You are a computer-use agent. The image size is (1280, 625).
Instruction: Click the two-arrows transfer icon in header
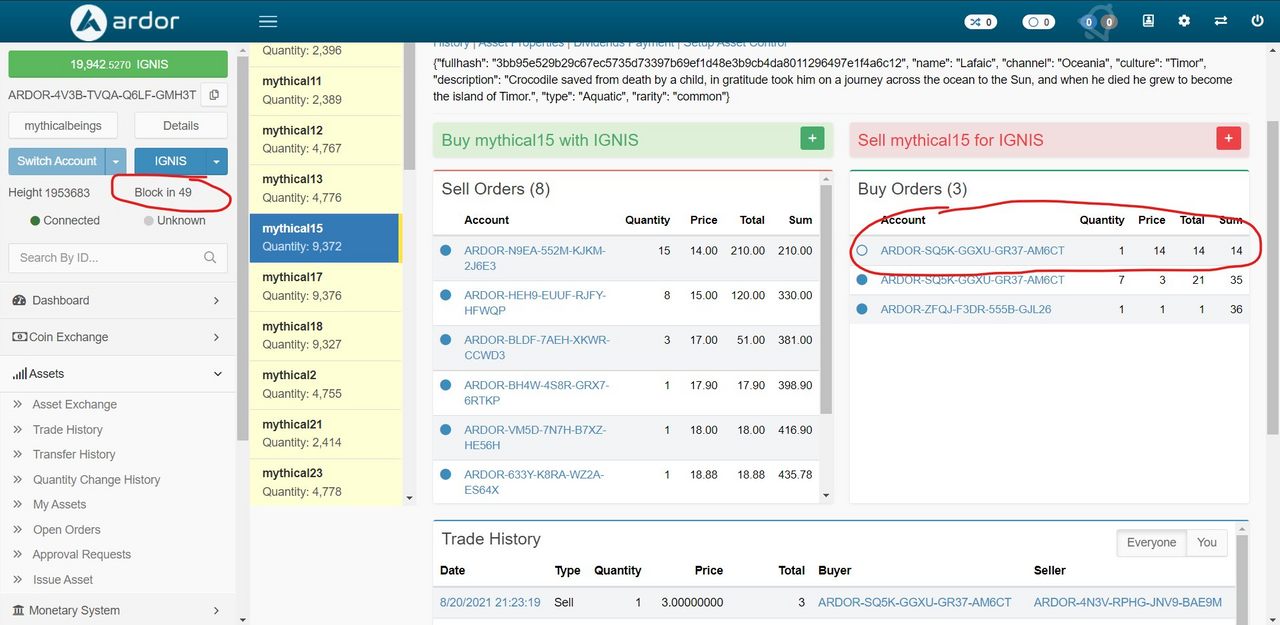pos(1221,21)
